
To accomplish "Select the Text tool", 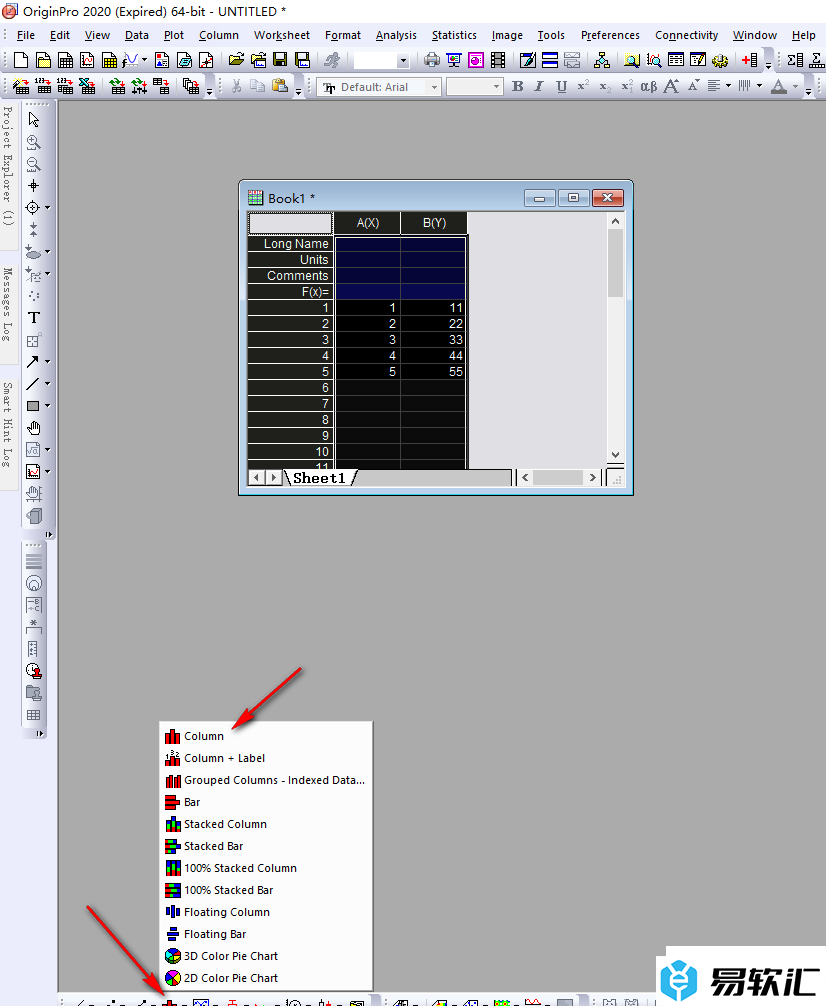I will coord(33,318).
